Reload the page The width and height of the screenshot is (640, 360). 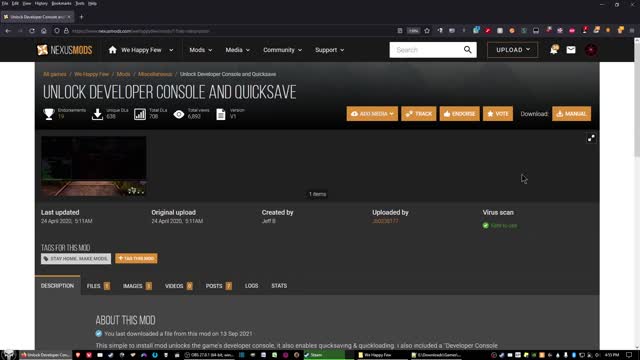pyautogui.click(x=32, y=31)
